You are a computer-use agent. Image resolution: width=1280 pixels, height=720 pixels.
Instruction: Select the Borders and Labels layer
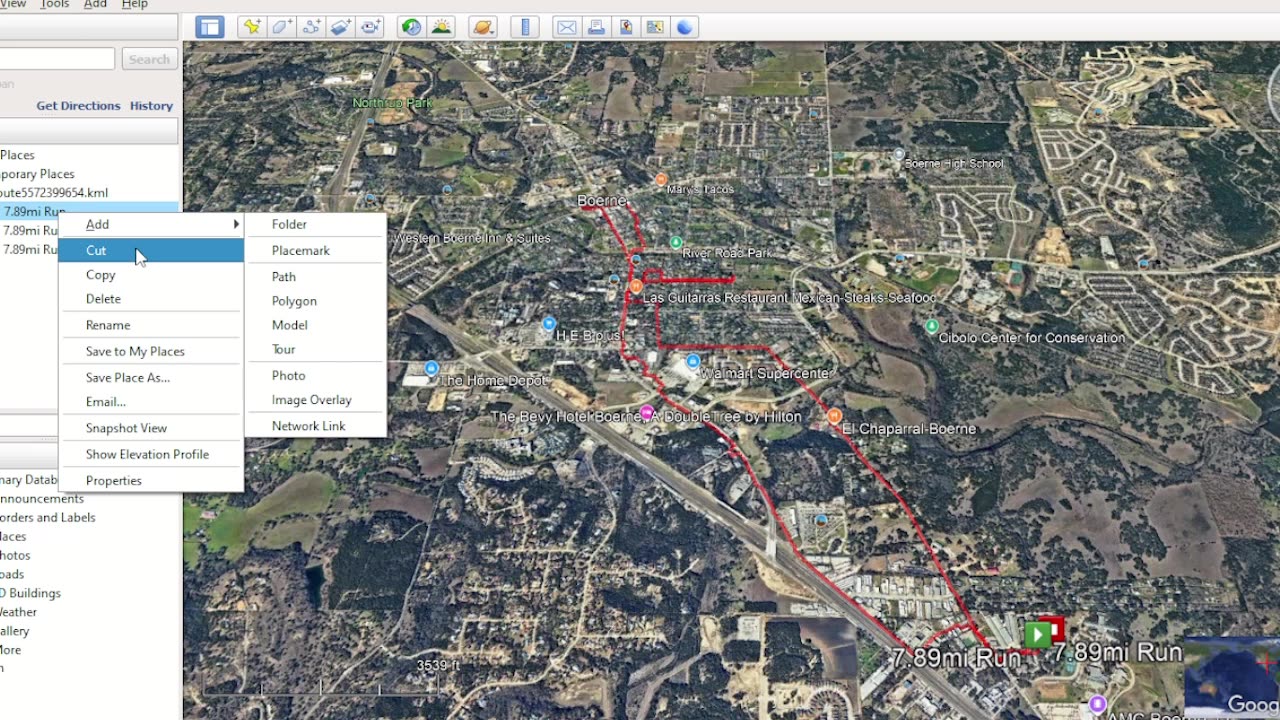[47, 518]
